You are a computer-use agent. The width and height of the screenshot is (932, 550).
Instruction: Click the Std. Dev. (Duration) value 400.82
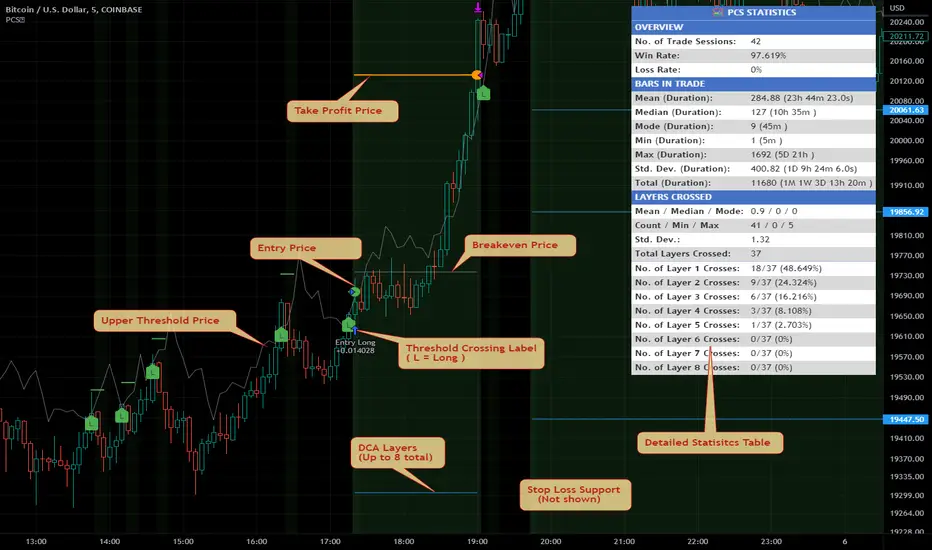804,169
